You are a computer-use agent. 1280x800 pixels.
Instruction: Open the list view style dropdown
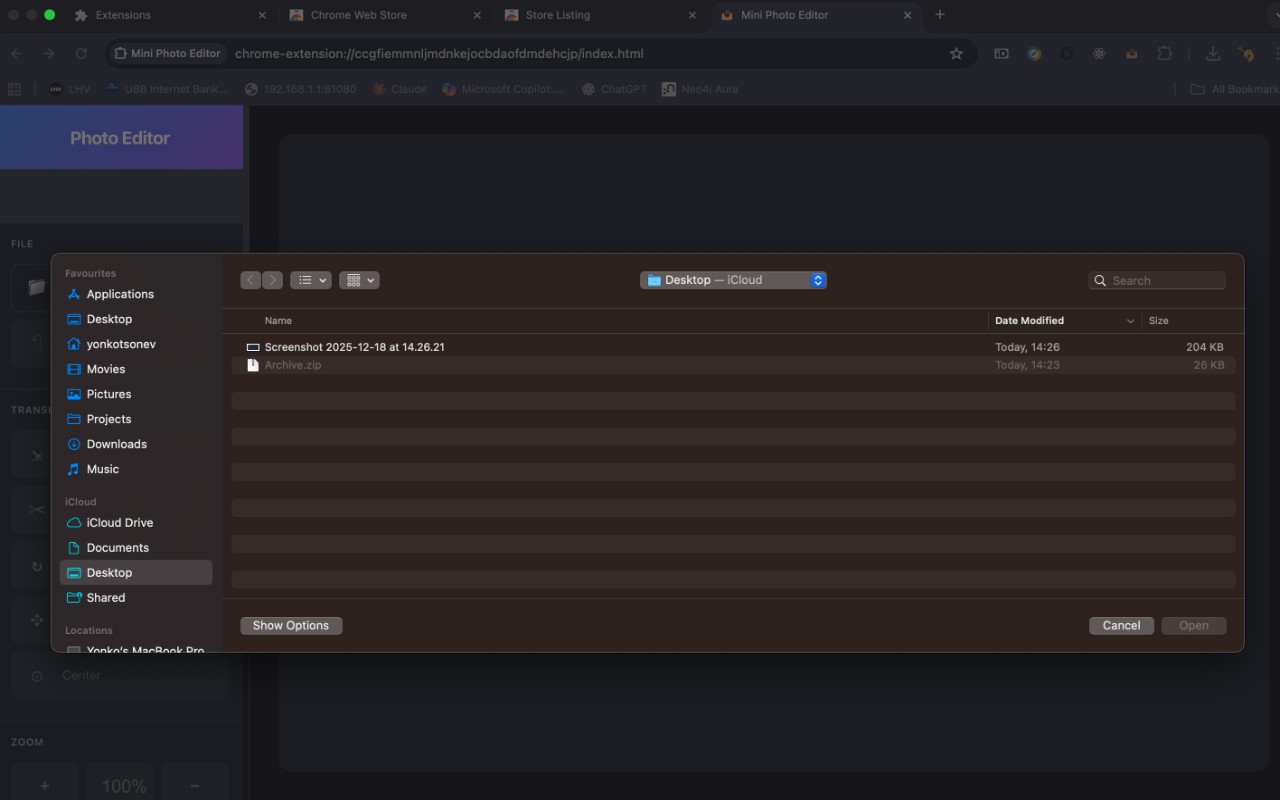click(311, 281)
